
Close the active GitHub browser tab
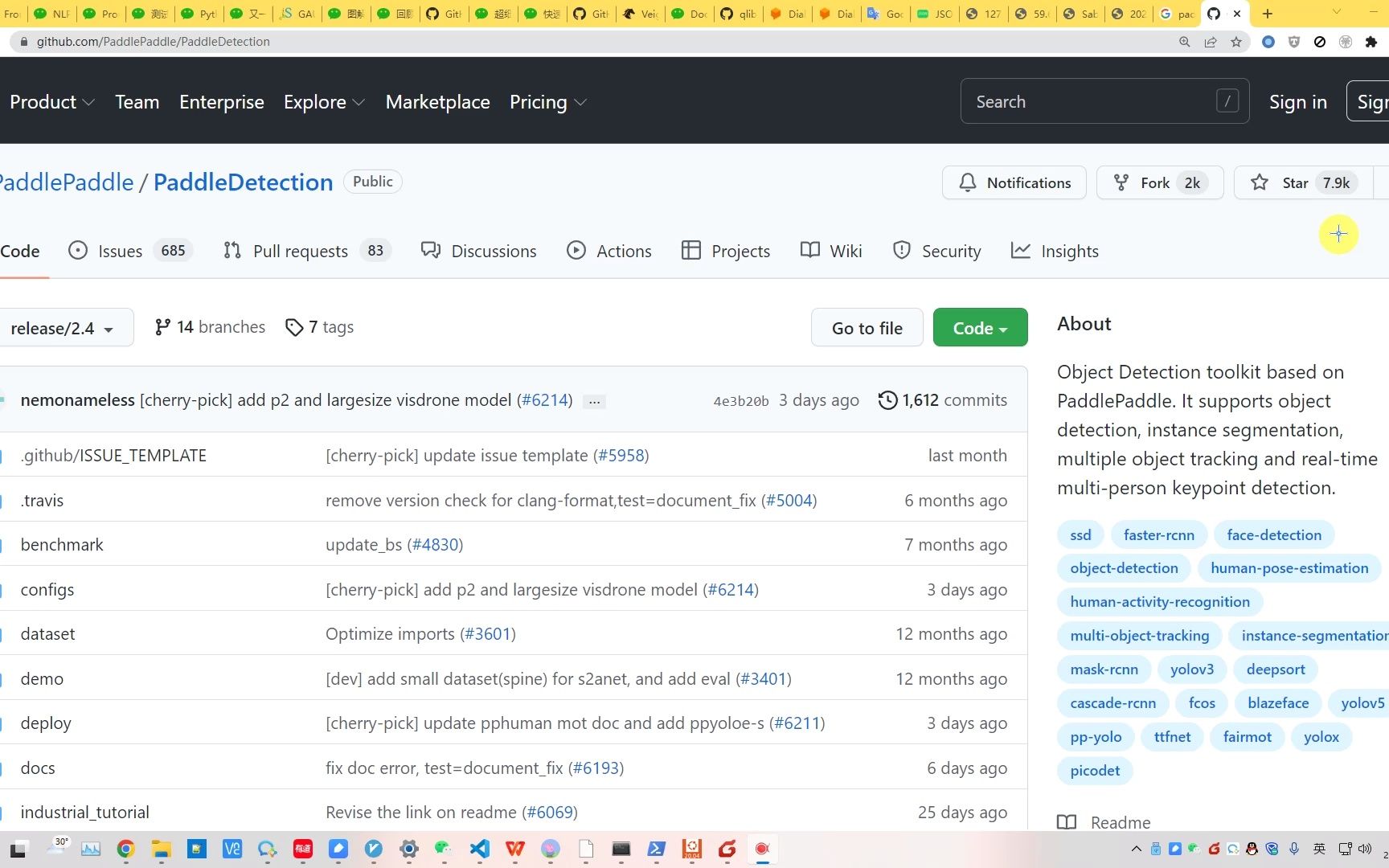click(1237, 14)
